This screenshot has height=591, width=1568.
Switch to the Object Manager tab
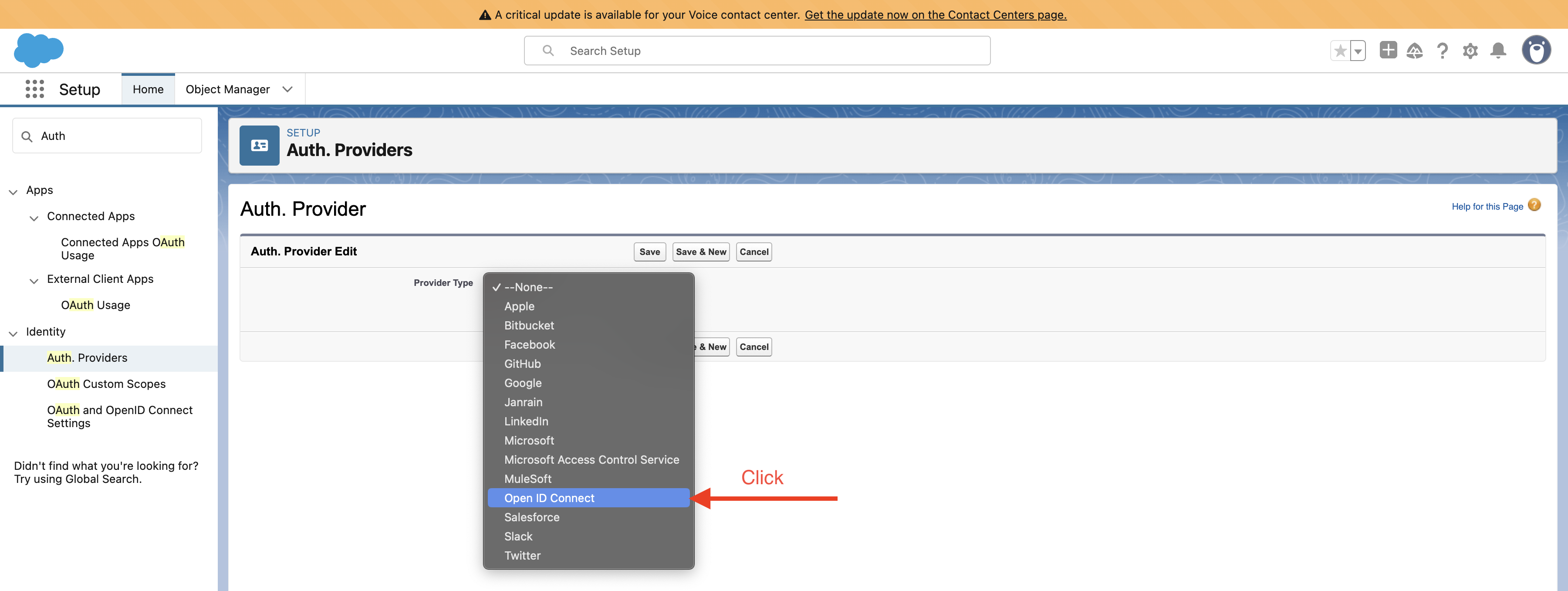[x=228, y=89]
